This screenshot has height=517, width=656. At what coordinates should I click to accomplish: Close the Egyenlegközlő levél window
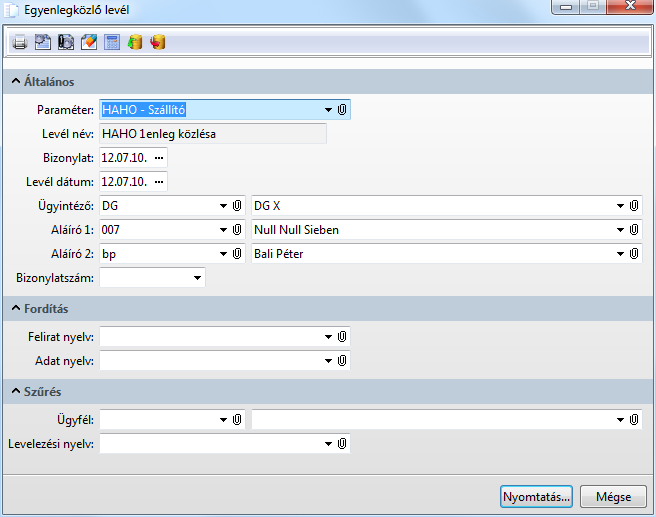[630, 6]
